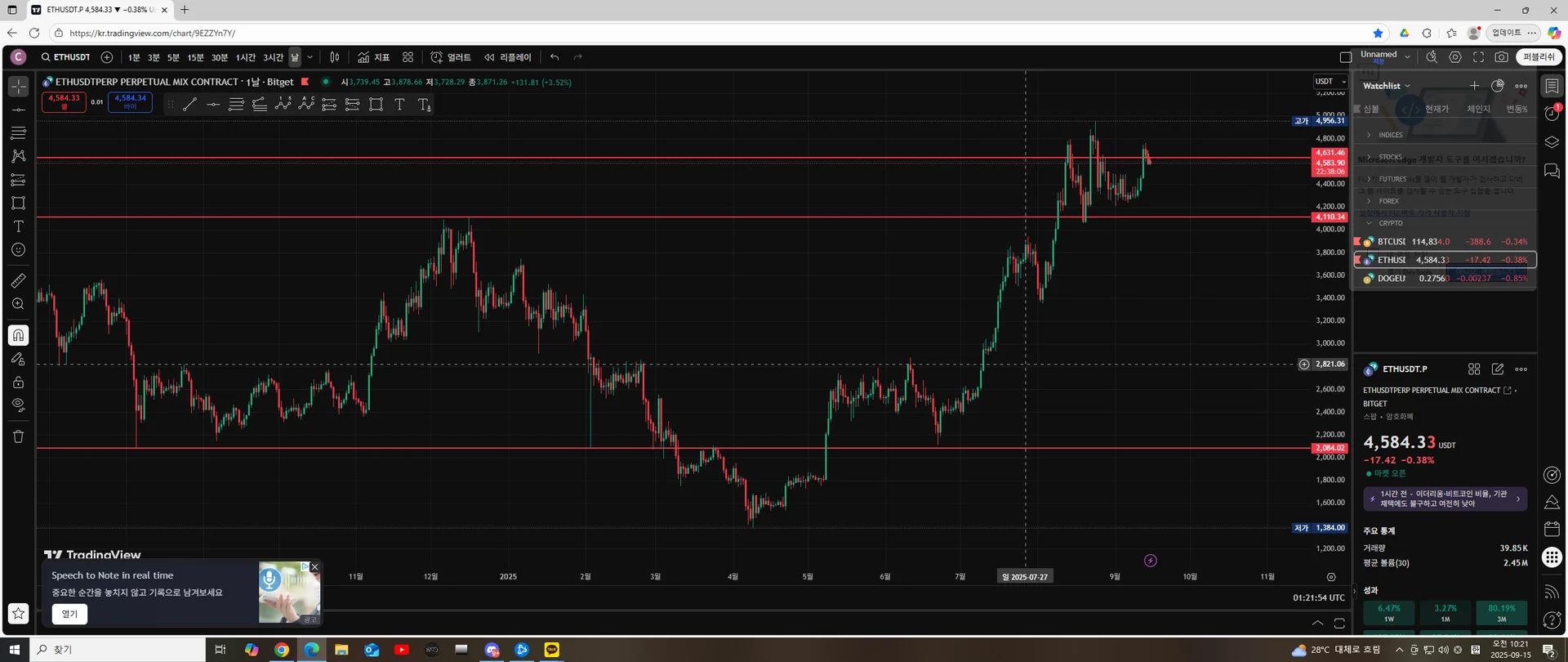This screenshot has height=662, width=1568.
Task: Select the ruler measure tool
Action: [18, 280]
